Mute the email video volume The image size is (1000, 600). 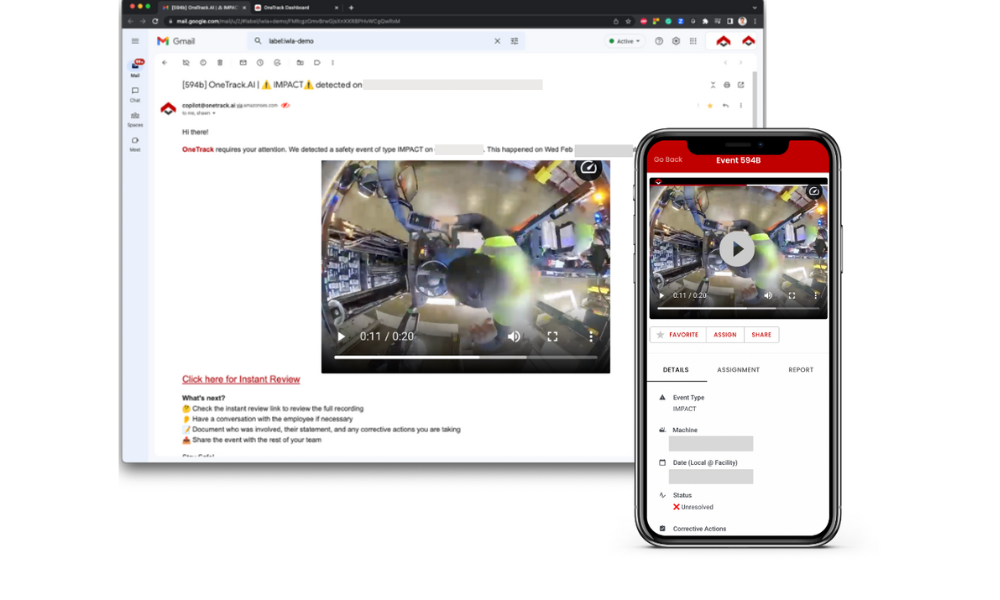[514, 337]
